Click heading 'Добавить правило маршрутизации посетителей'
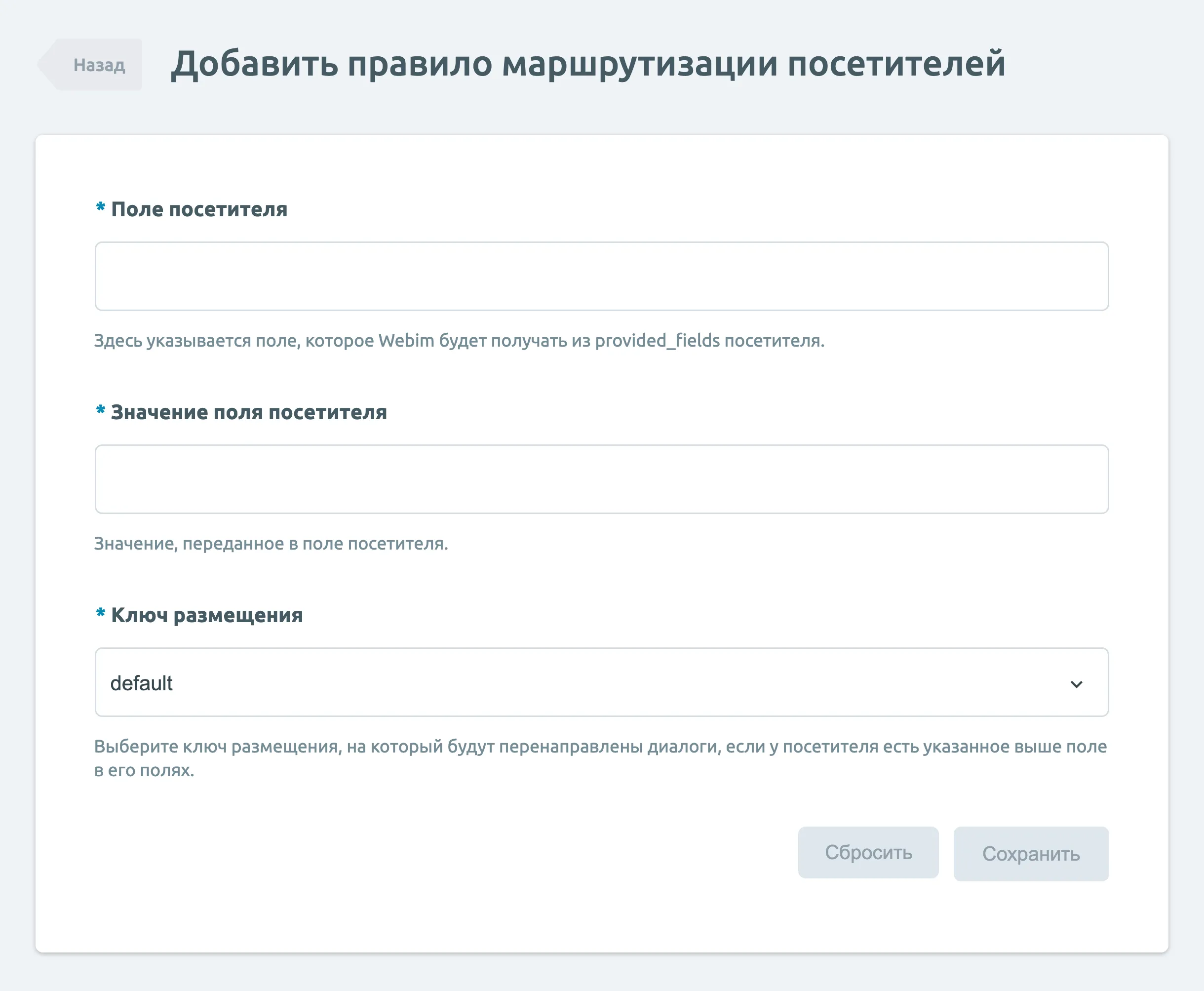1204x991 pixels. (x=588, y=63)
